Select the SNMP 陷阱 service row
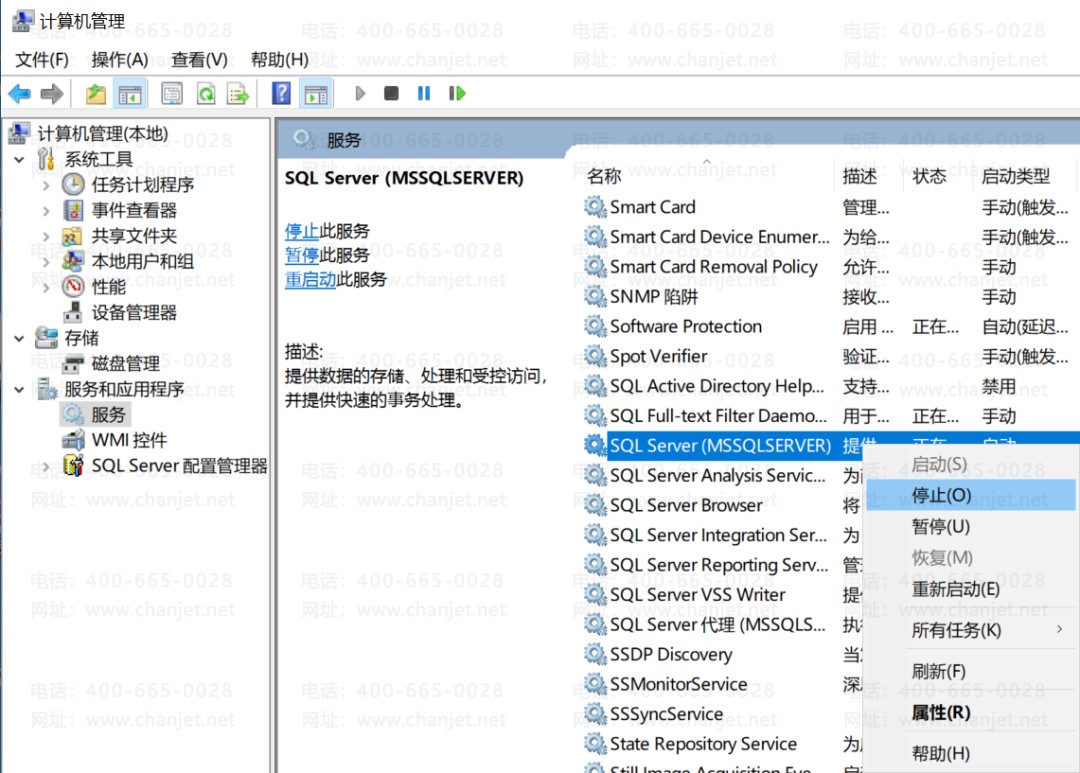 tap(830, 296)
